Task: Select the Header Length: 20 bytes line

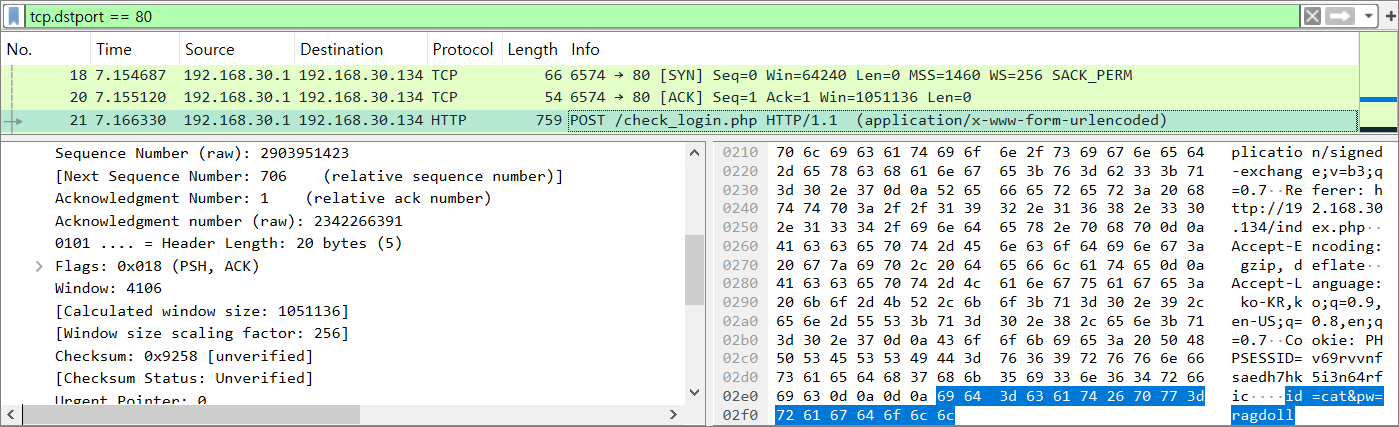Action: point(229,243)
